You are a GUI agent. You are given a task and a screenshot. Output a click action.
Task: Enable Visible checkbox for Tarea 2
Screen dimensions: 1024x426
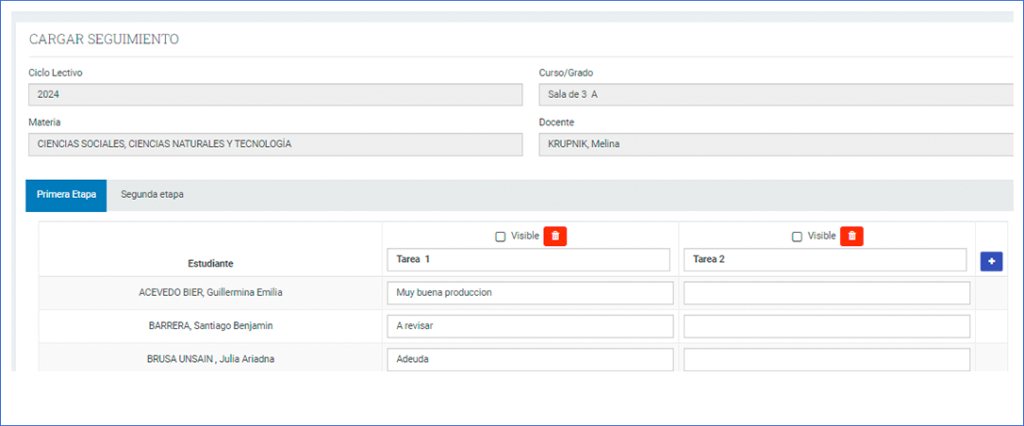point(797,237)
